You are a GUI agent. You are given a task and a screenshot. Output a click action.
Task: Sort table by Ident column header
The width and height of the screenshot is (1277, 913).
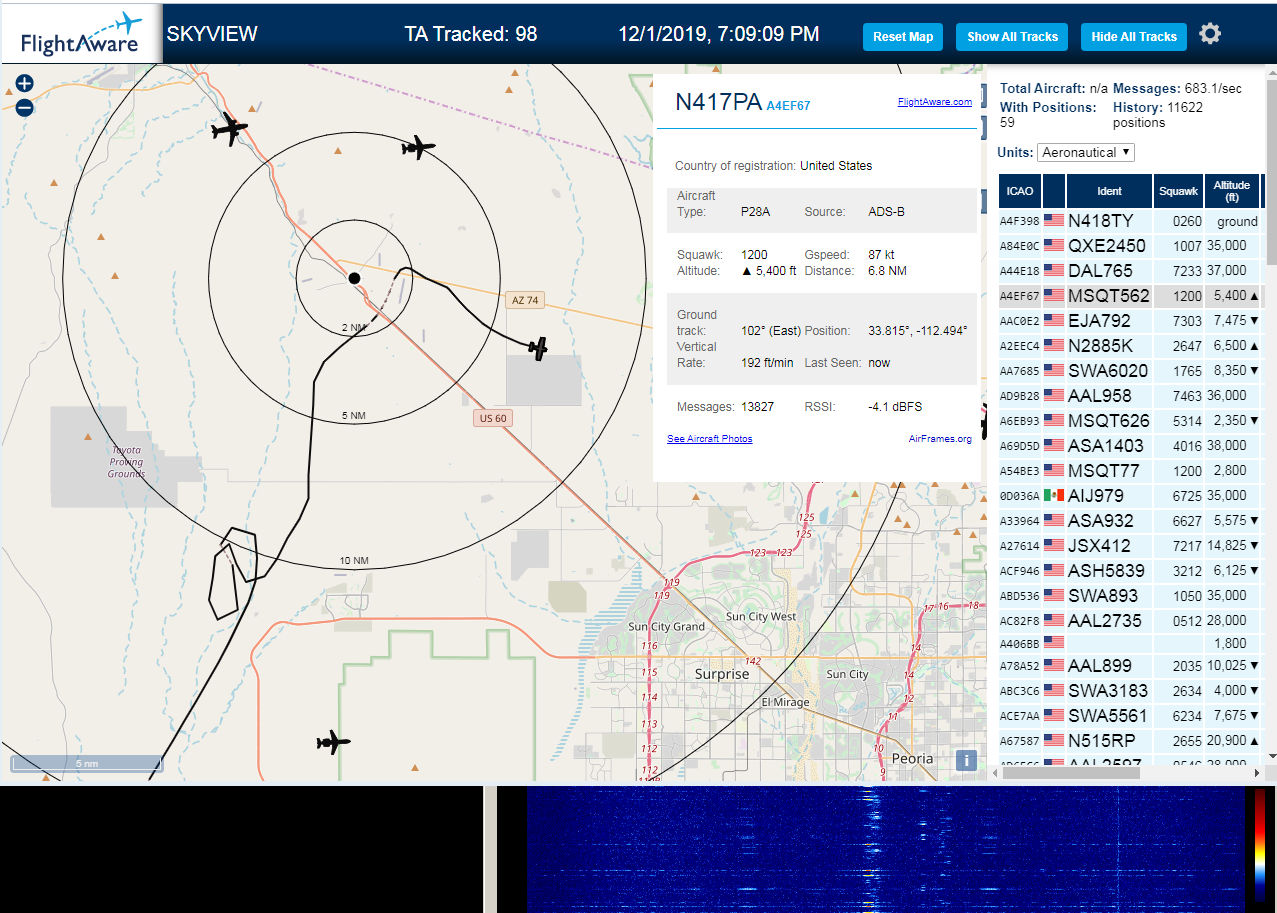tap(1109, 190)
